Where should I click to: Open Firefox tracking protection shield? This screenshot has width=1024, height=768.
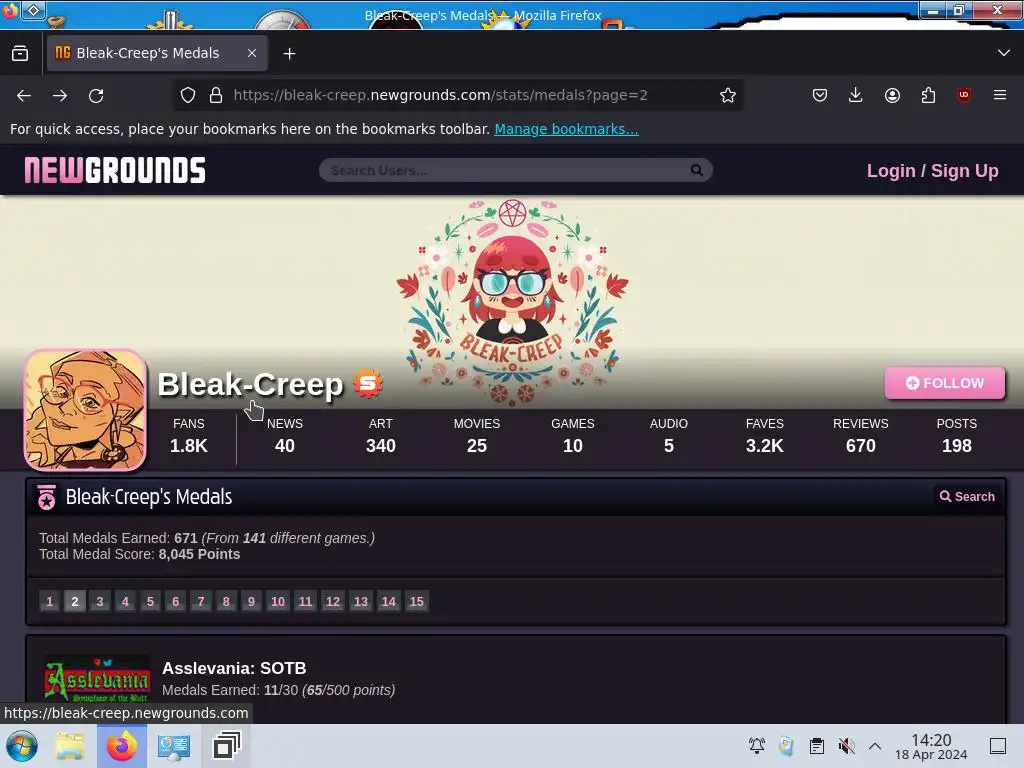tap(188, 95)
